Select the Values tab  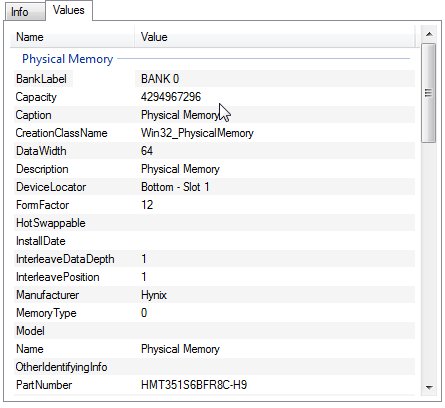coord(69,10)
